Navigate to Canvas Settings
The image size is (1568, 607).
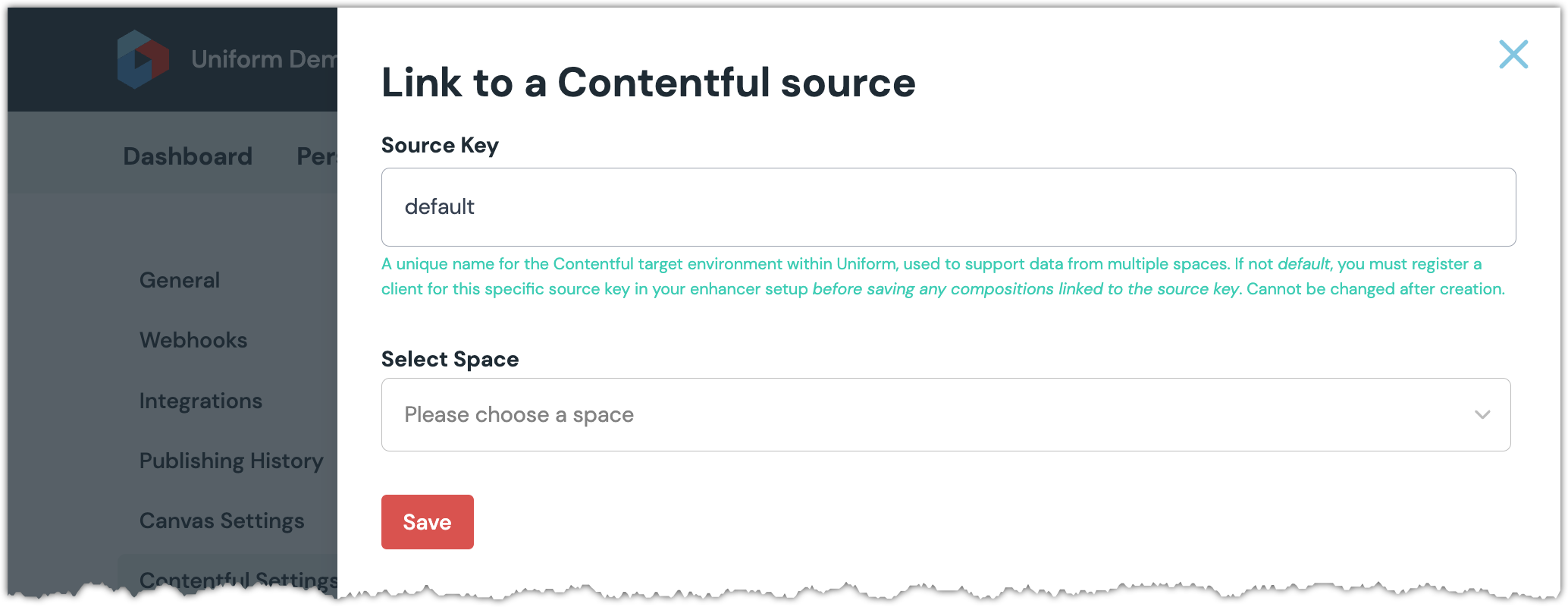pos(221,521)
